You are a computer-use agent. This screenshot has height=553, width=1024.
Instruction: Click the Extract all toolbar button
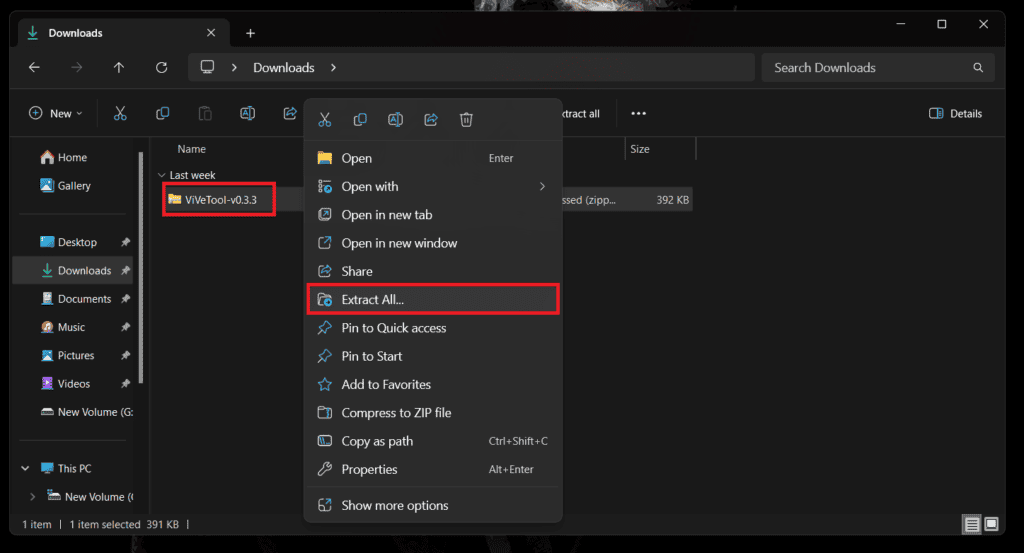[x=581, y=113]
